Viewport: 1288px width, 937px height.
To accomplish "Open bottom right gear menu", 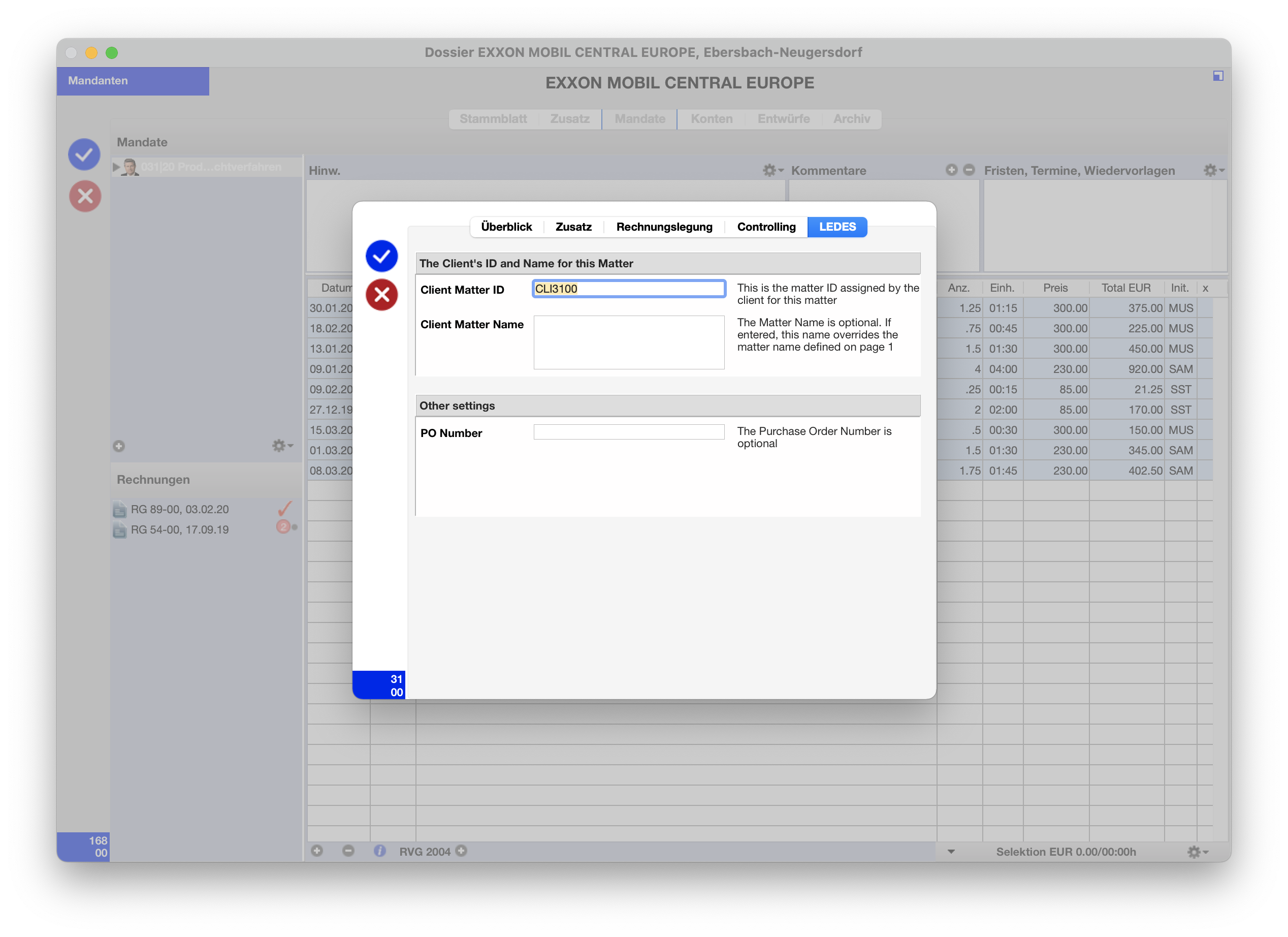I will coord(1197,852).
